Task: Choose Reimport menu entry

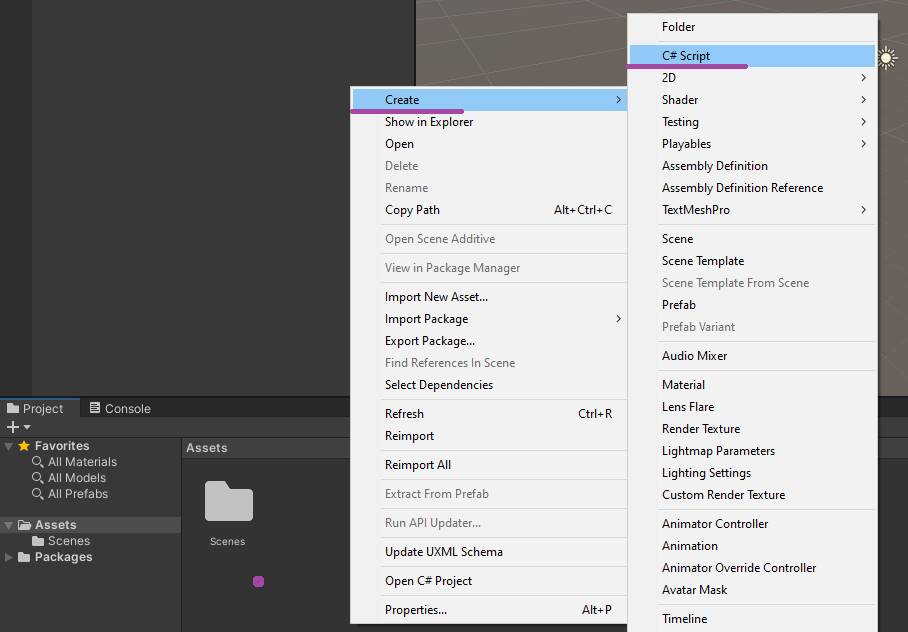Action: coord(489,436)
